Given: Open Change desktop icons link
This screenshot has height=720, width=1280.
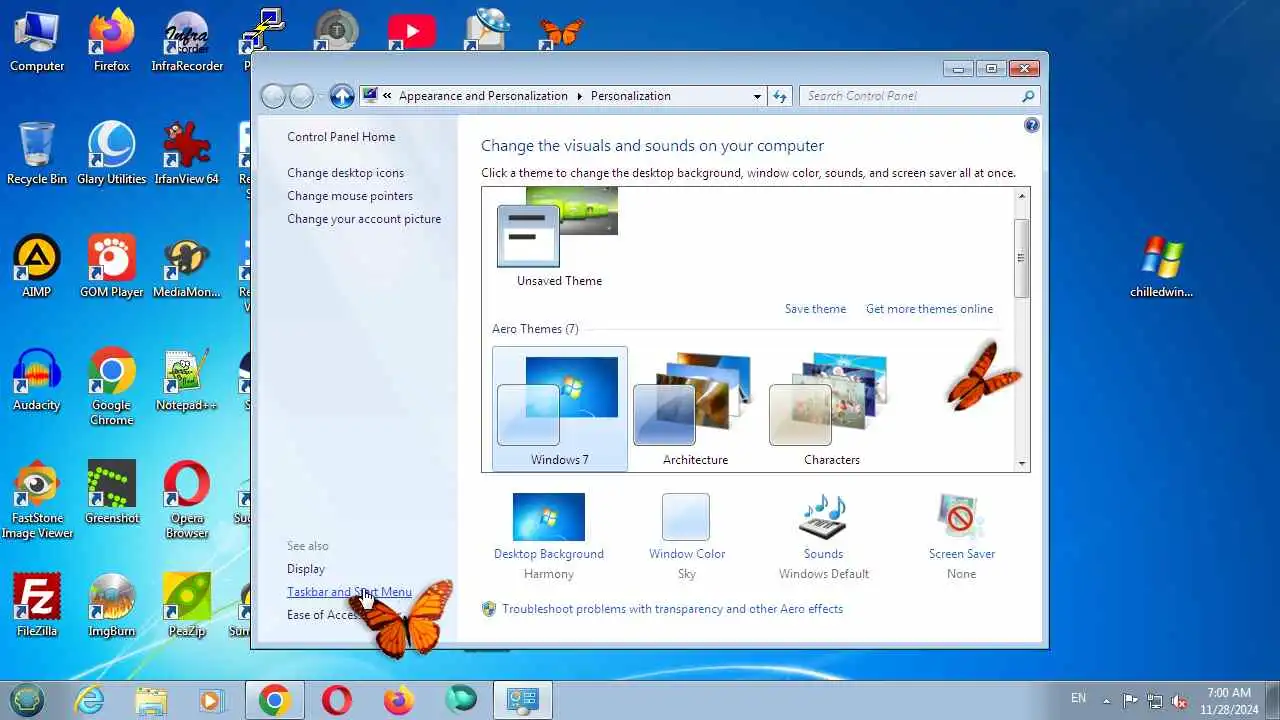Looking at the screenshot, I should coord(346,173).
